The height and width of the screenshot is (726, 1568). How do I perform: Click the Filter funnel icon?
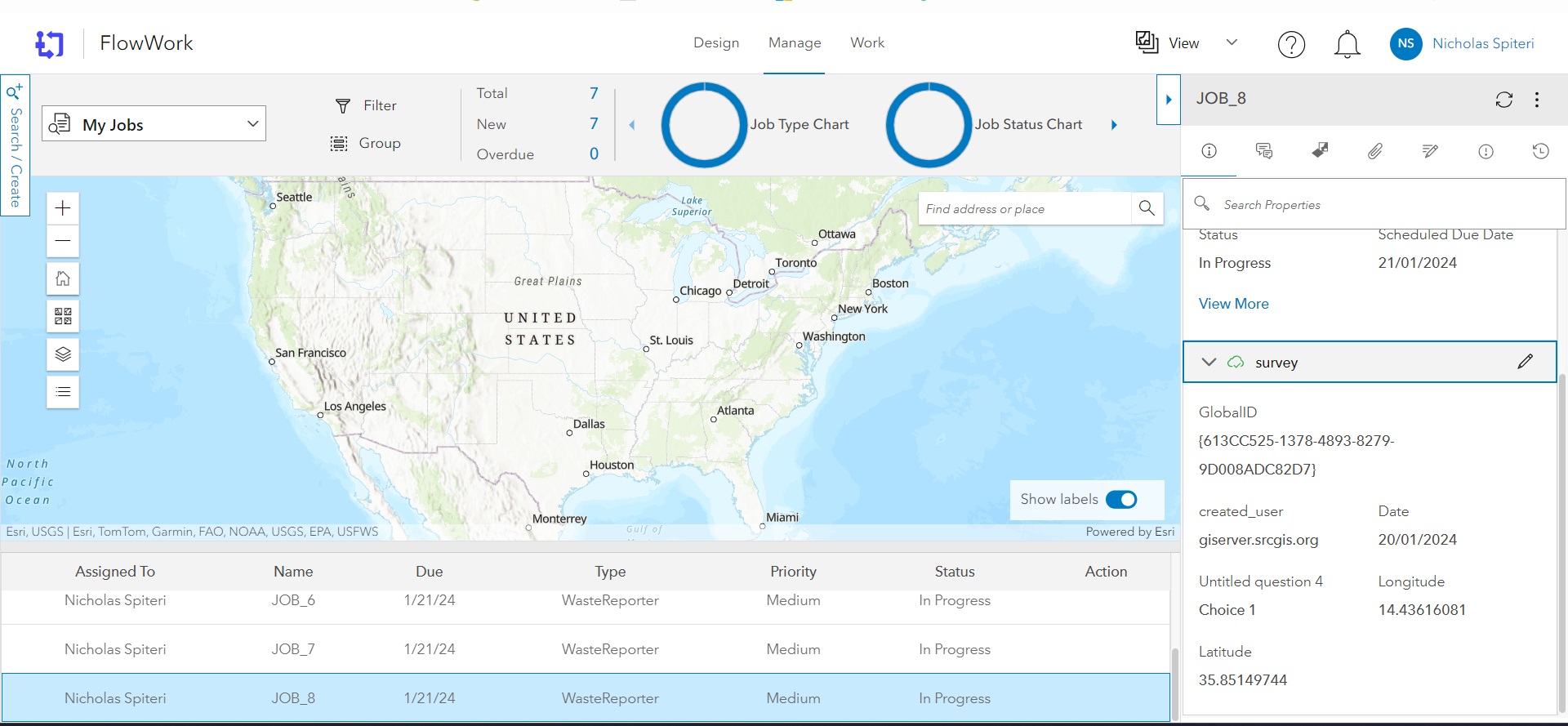[x=343, y=106]
